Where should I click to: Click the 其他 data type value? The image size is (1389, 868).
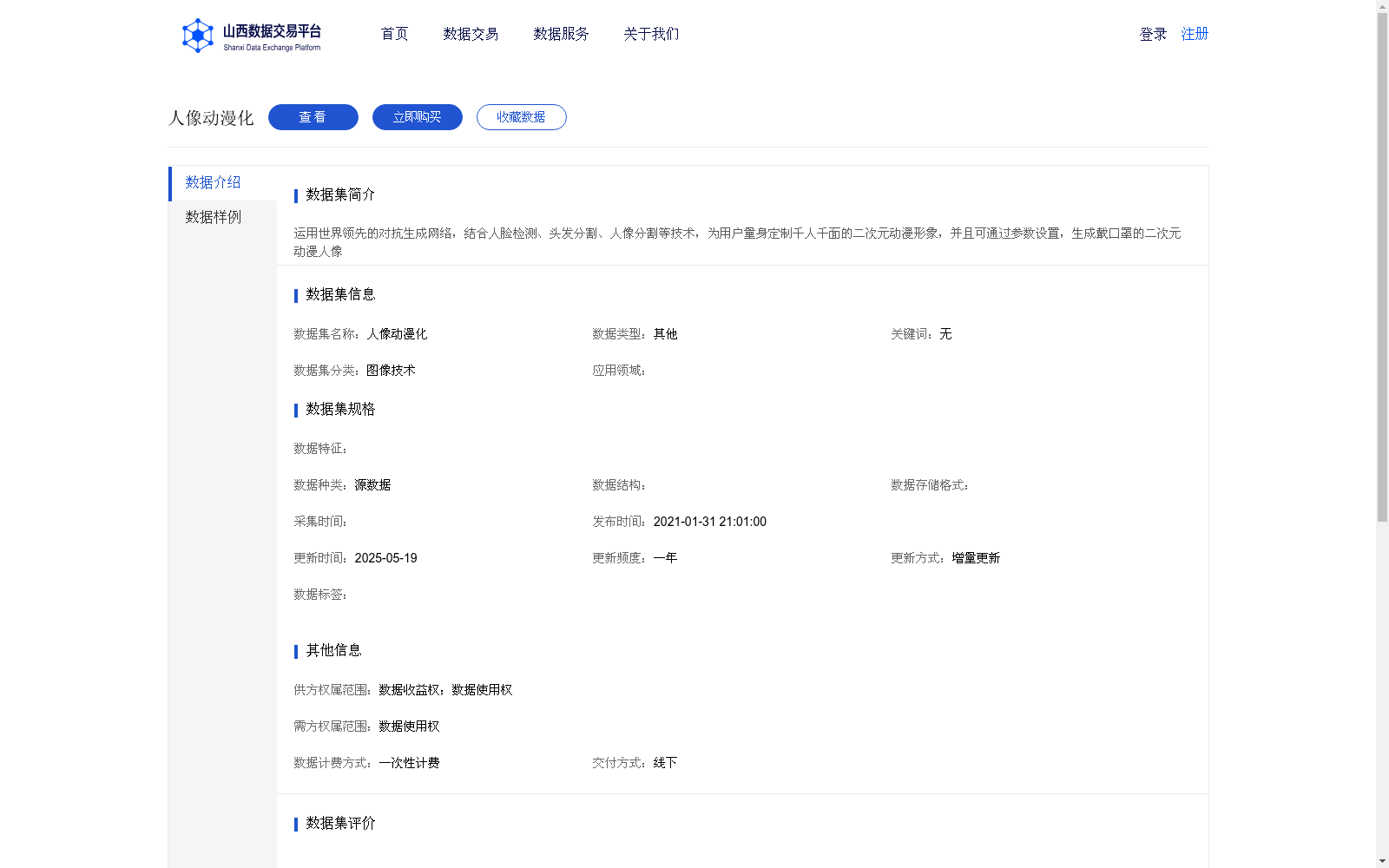[665, 334]
